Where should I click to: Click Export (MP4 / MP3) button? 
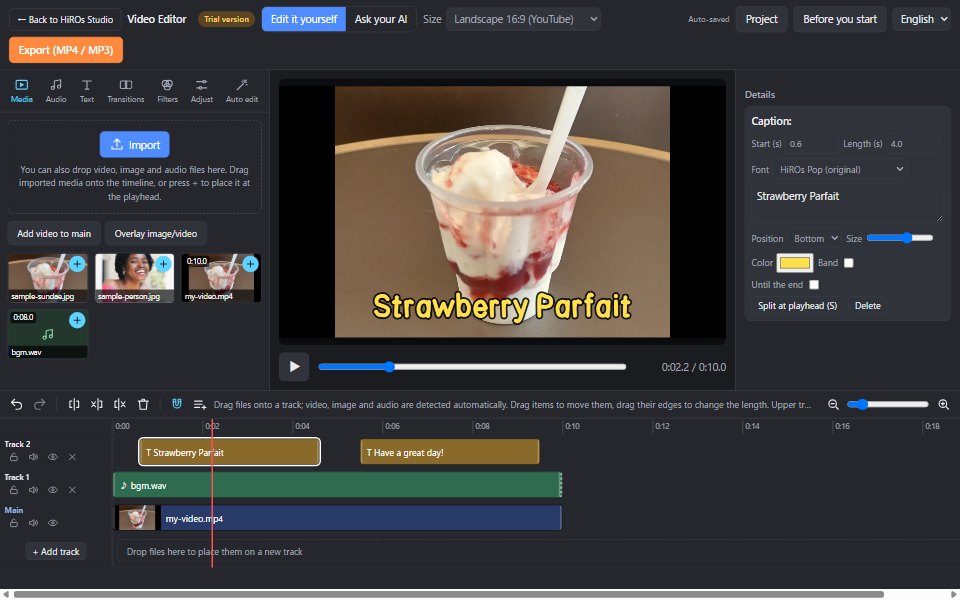66,50
